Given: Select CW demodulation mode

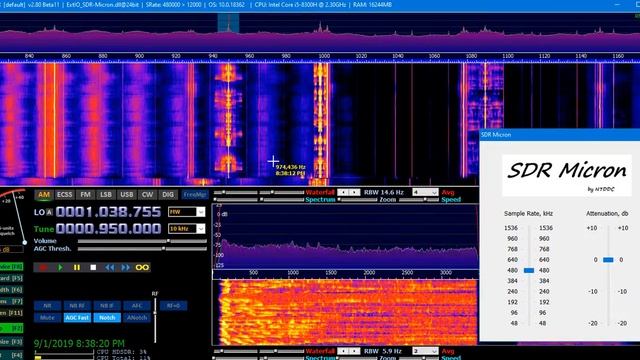Looking at the screenshot, I should pos(147,195).
